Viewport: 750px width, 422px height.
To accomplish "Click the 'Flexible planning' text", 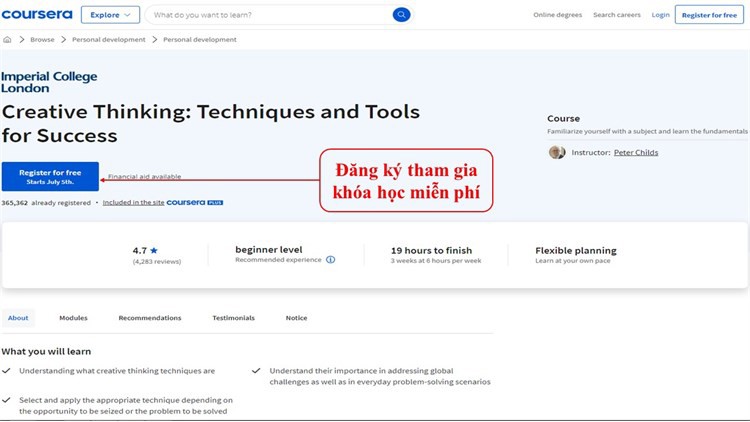I will click(x=576, y=250).
